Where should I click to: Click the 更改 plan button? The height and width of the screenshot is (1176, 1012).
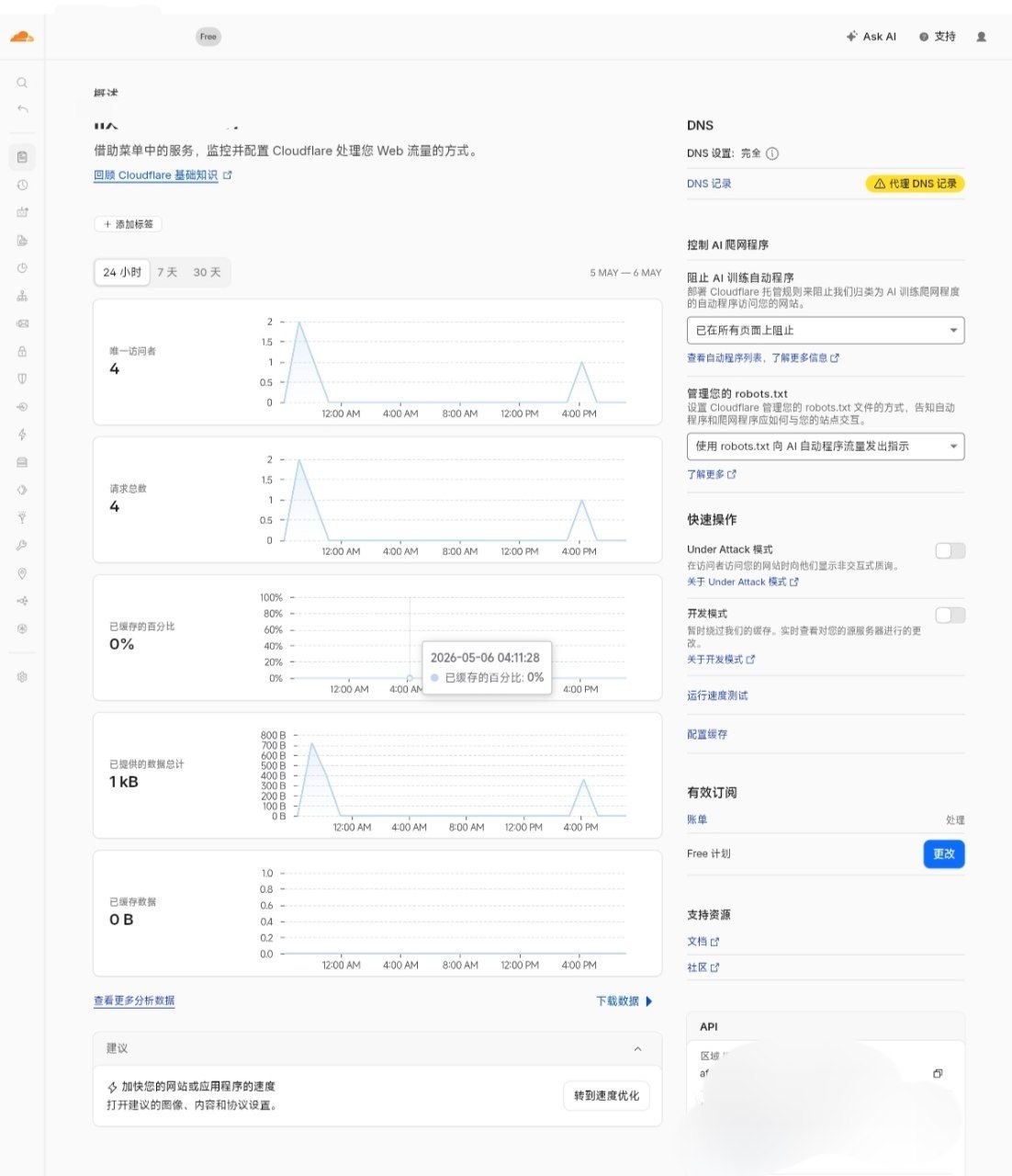(944, 854)
